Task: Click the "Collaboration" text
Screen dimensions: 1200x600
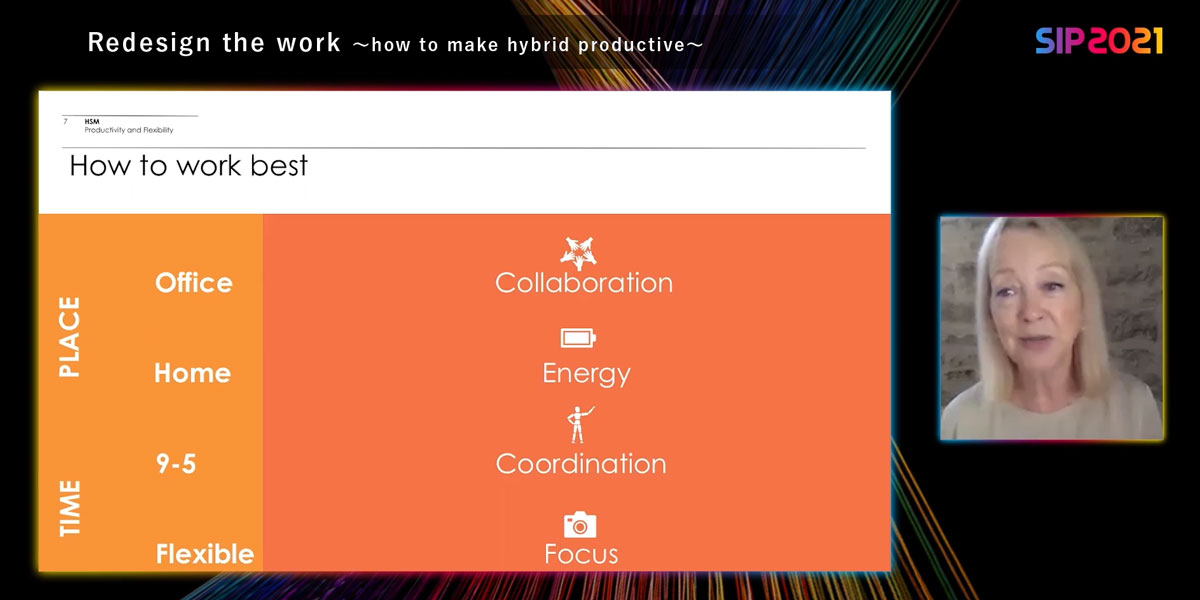Action: 584,283
